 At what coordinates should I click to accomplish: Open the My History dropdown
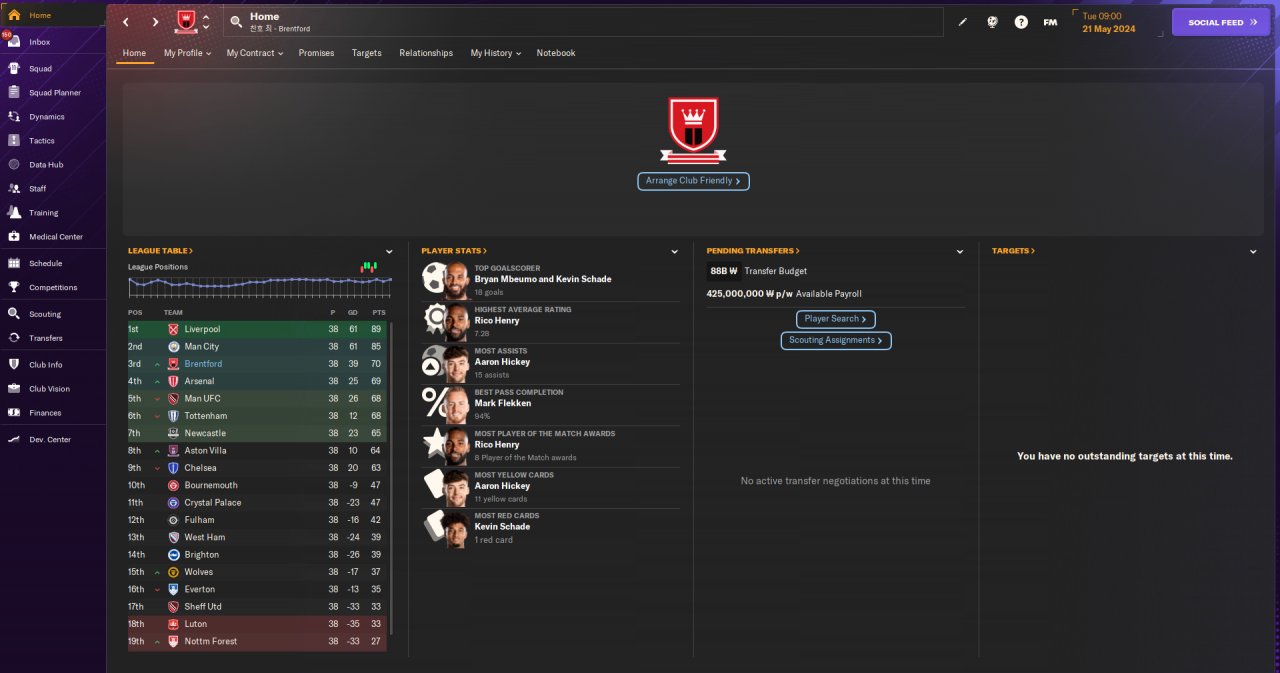495,53
